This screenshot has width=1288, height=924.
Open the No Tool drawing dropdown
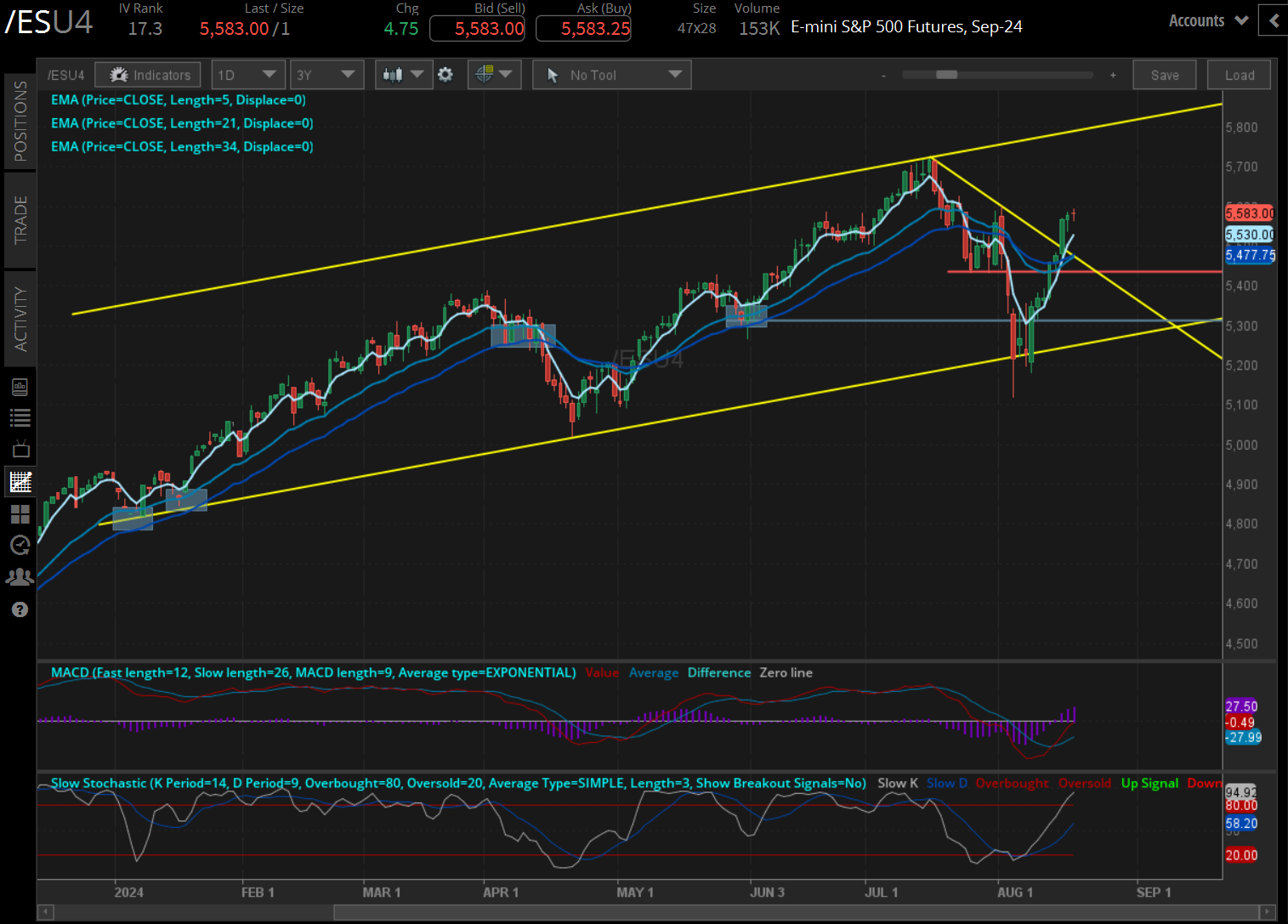[x=612, y=75]
